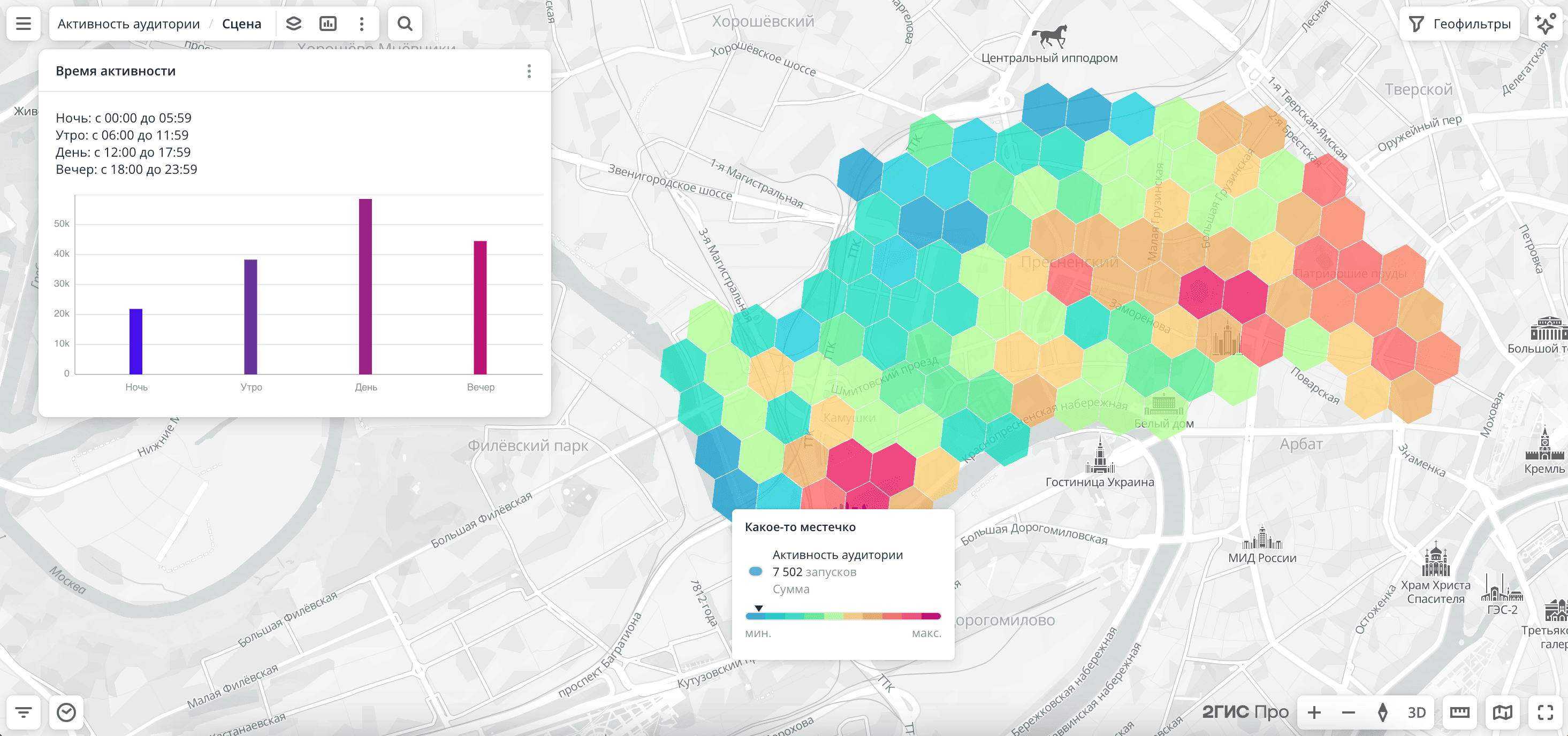
Task: Select the Сцена breadcrumb tab
Action: 242,24
